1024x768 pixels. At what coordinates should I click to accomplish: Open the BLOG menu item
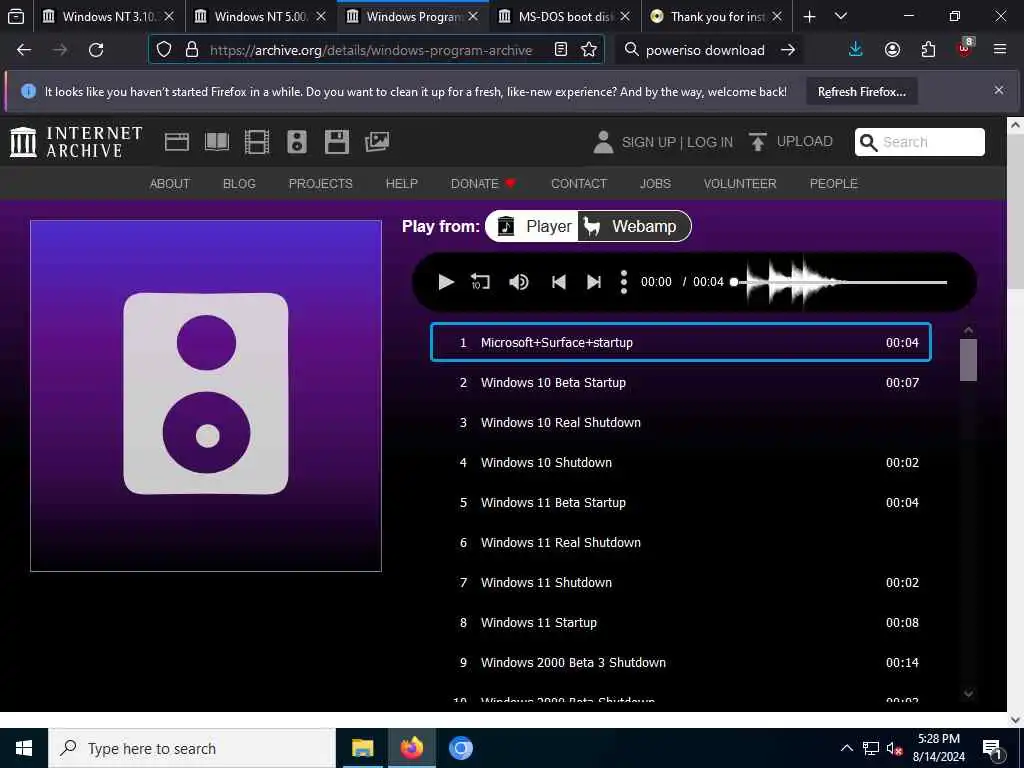[239, 184]
